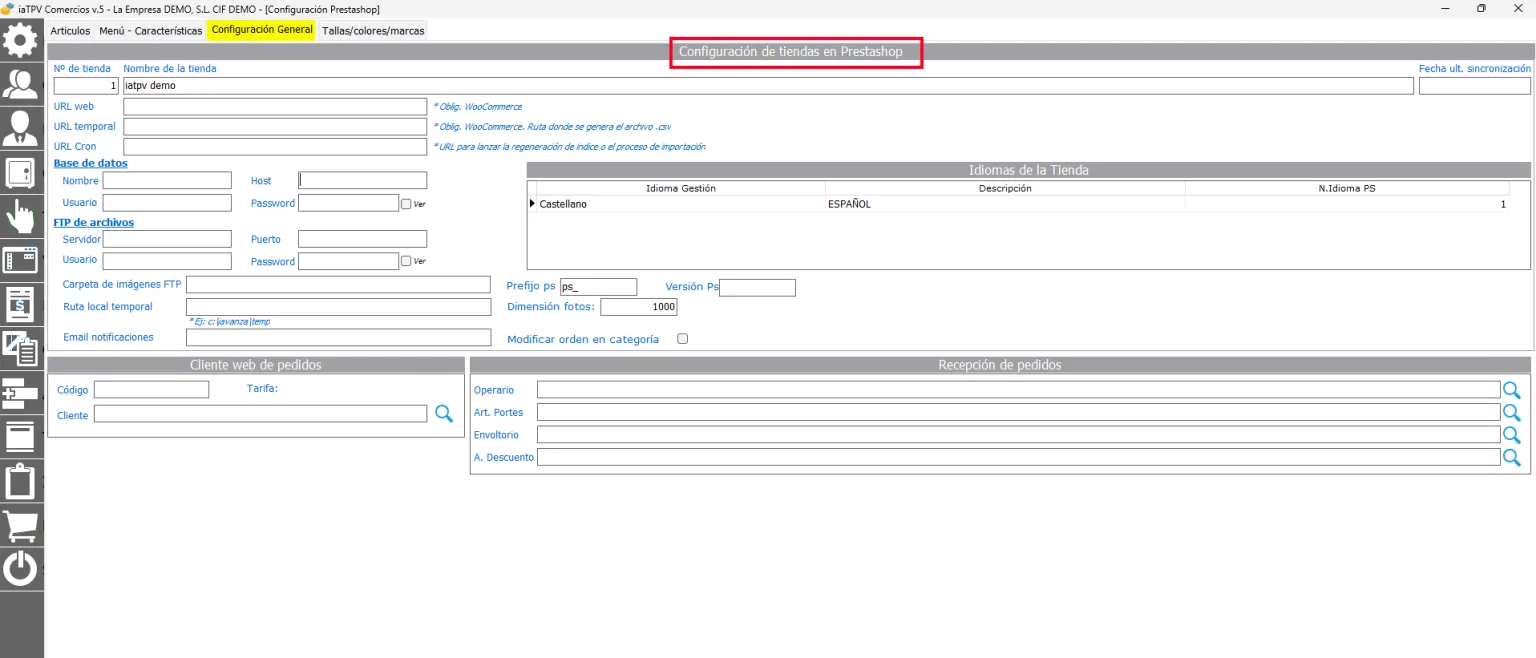Open the two-person customers icon in sidebar
The width and height of the screenshot is (1536, 658).
coord(21,83)
